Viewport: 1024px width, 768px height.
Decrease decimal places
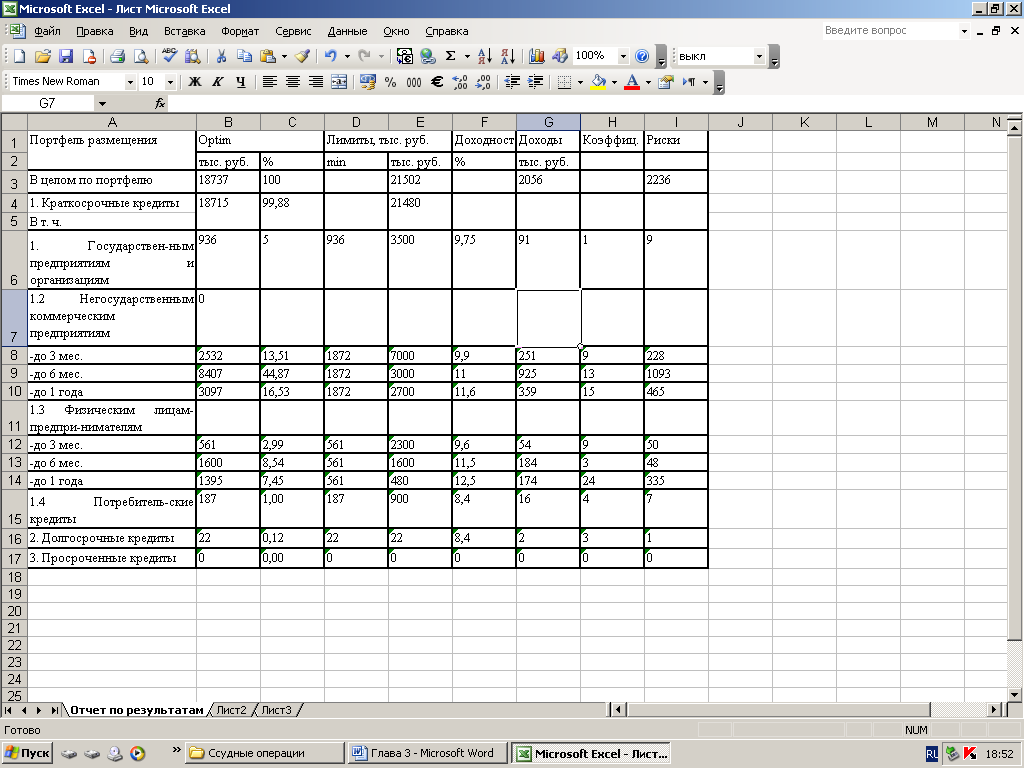(483, 82)
